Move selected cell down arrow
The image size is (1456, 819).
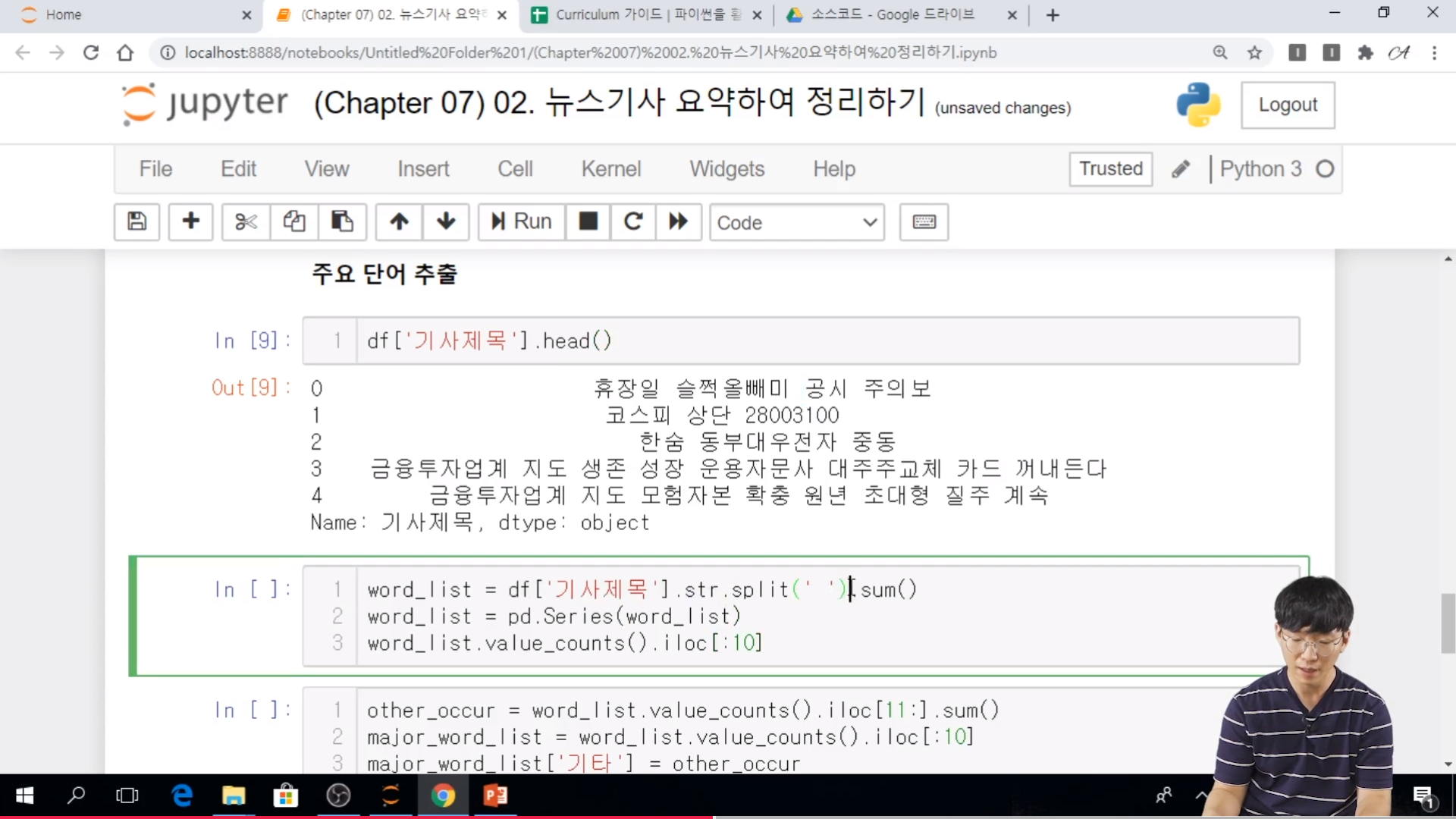pos(446,221)
